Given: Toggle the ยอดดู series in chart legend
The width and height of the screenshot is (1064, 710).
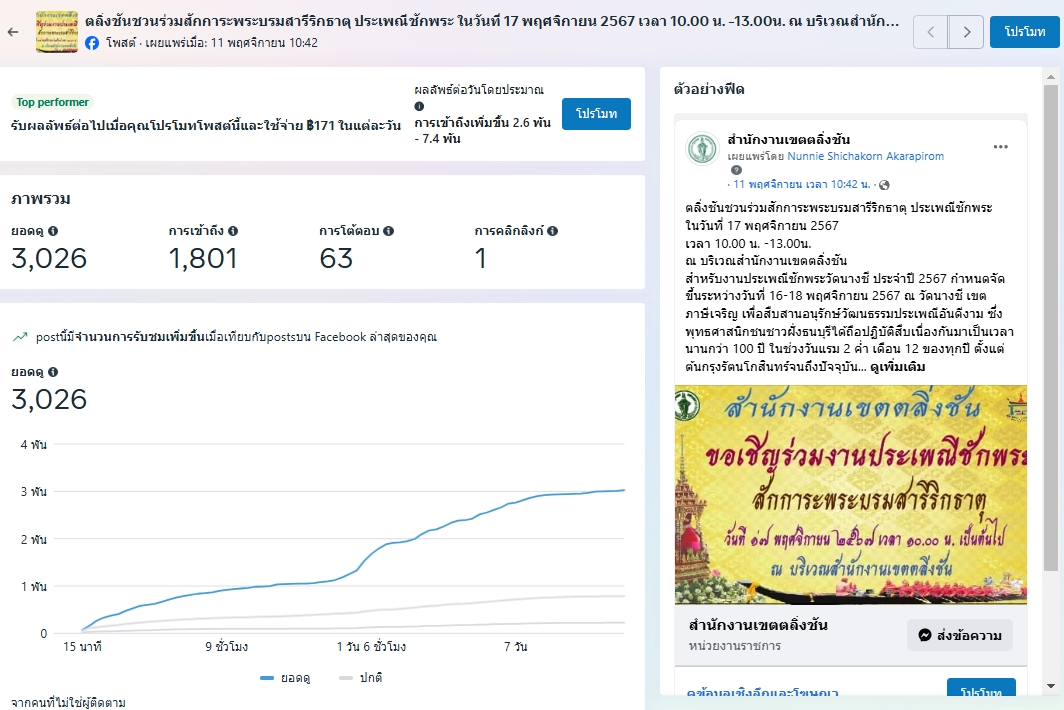Looking at the screenshot, I should [x=285, y=677].
